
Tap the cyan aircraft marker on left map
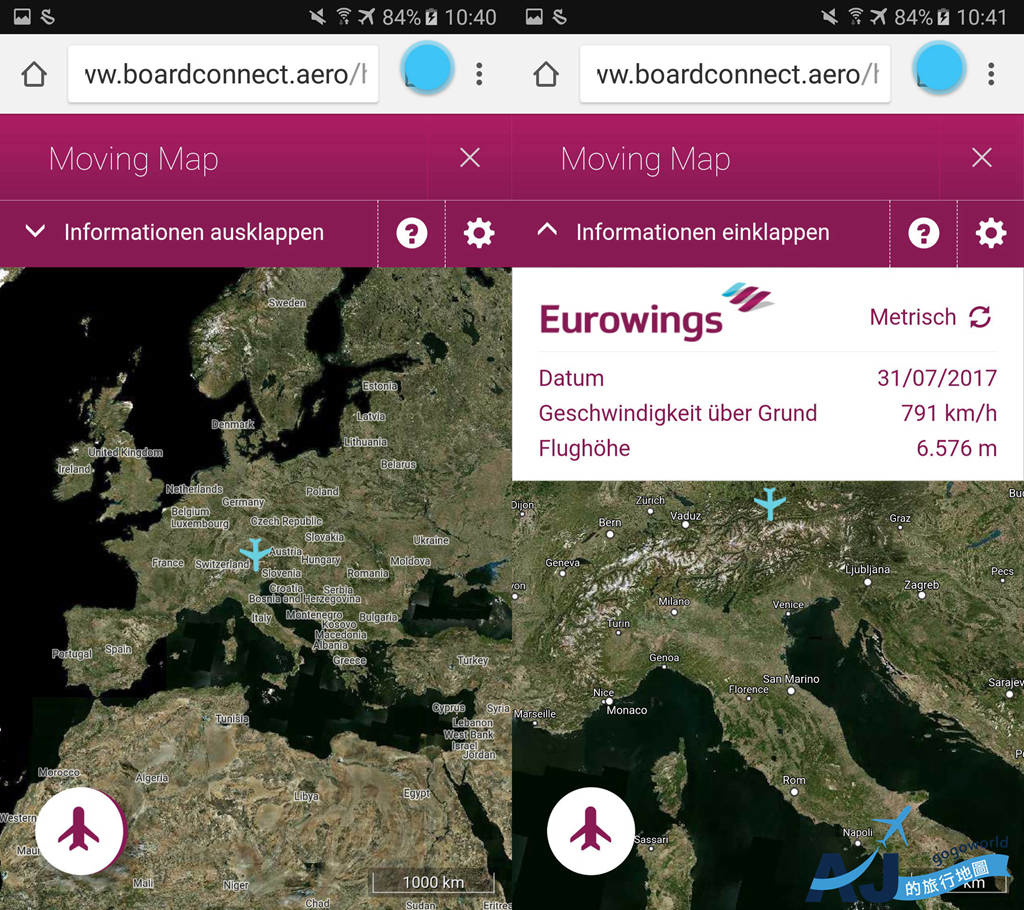click(x=255, y=554)
